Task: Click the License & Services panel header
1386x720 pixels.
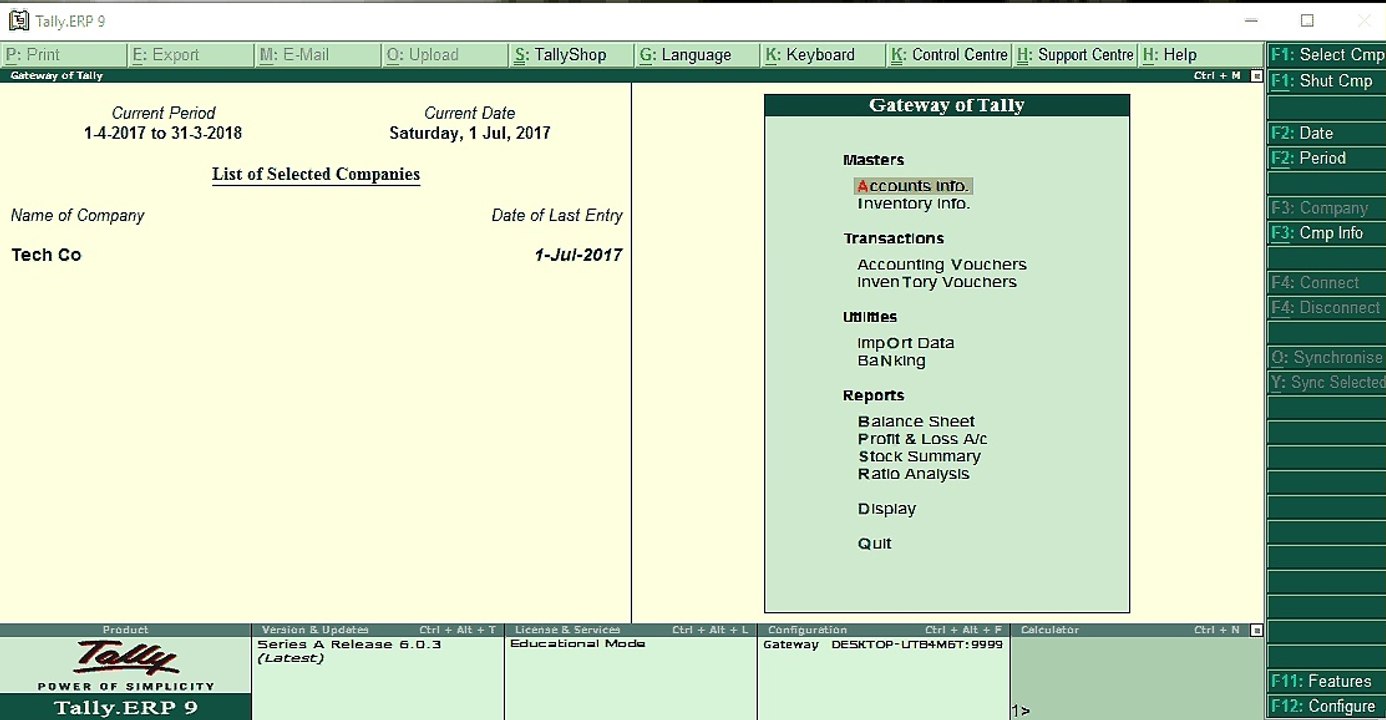Action: [630, 630]
